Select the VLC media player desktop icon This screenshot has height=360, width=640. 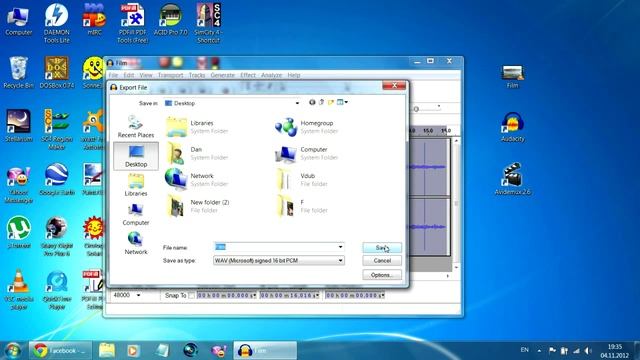tap(19, 290)
